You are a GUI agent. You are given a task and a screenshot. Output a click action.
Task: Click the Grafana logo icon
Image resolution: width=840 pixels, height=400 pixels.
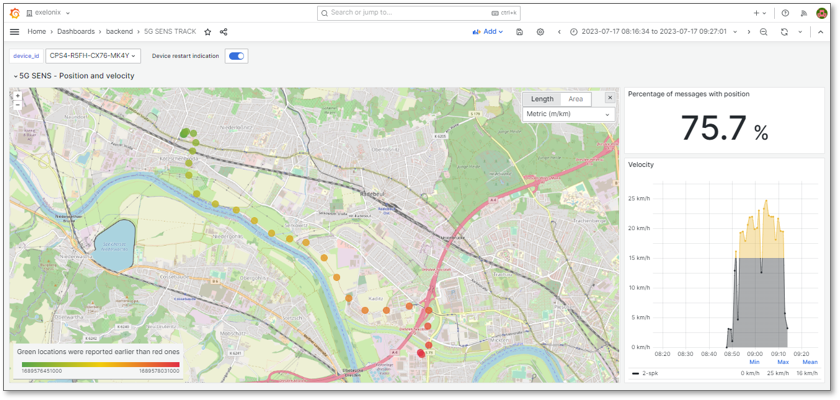(x=14, y=13)
